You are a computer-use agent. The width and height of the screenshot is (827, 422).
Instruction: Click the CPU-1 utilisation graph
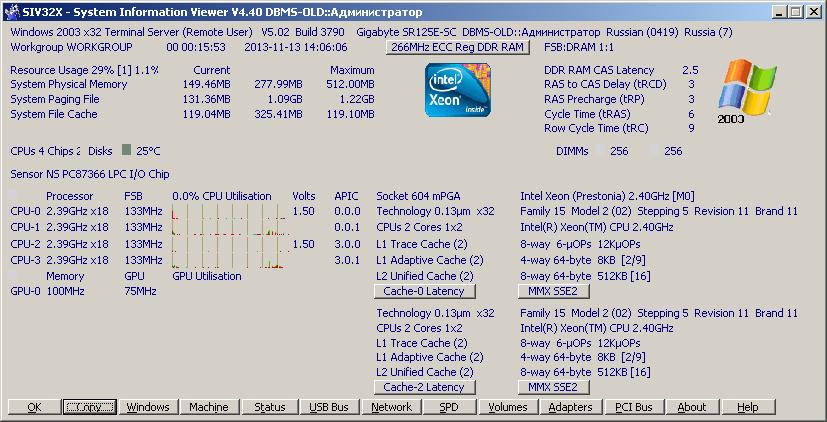(230, 227)
